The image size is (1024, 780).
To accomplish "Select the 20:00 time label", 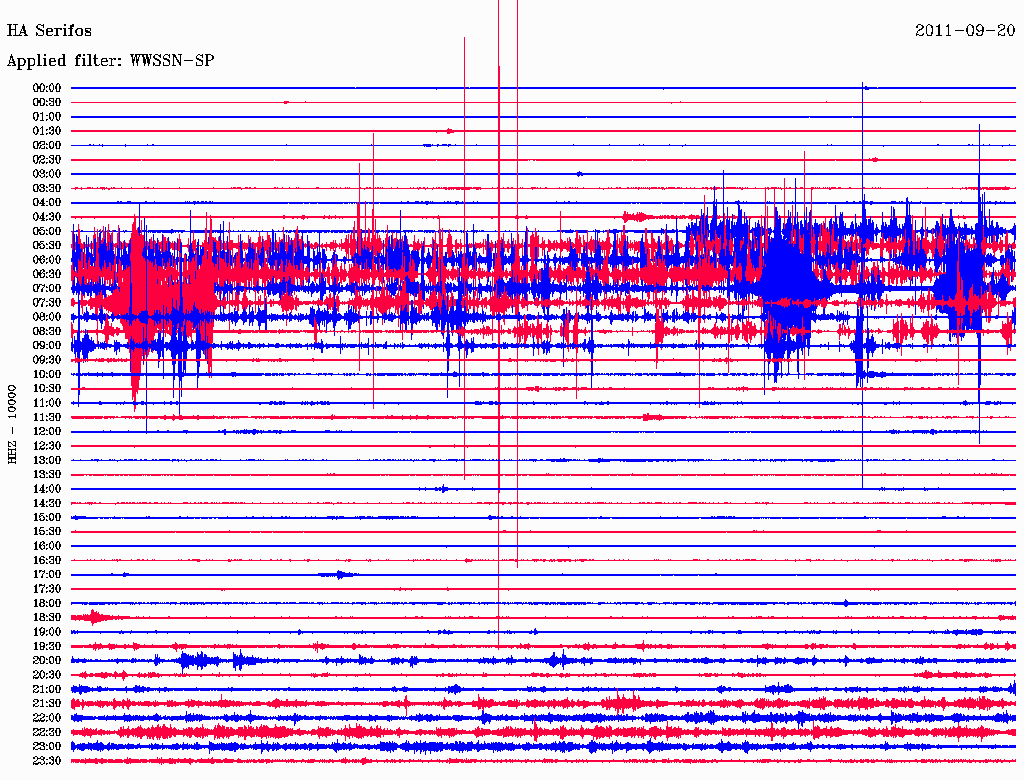I will [x=47, y=660].
